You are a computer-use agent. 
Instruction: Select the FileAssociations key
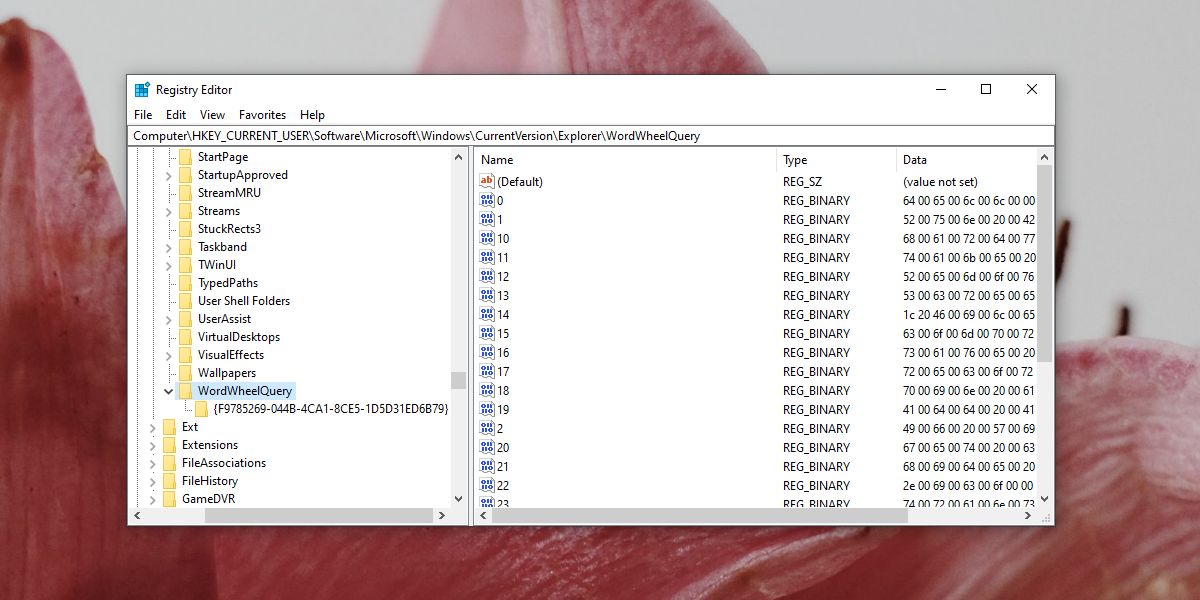tap(224, 463)
